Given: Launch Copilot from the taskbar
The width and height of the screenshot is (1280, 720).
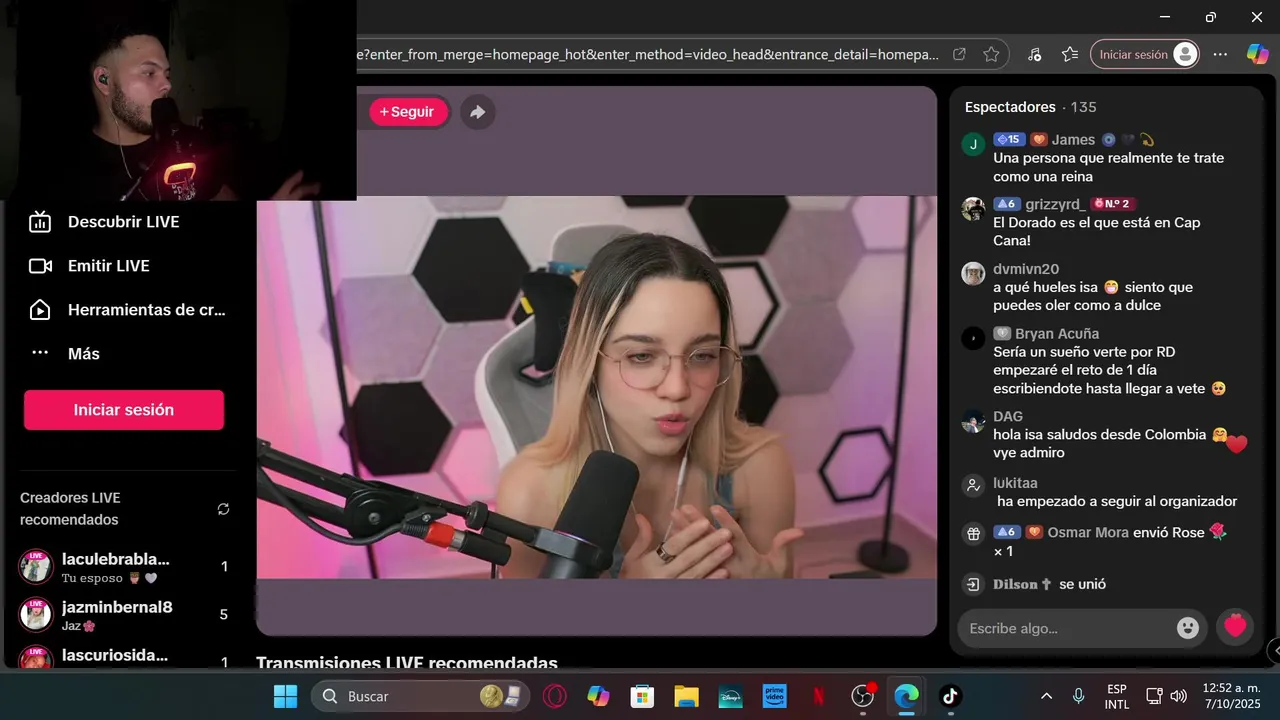Looking at the screenshot, I should click(x=598, y=696).
